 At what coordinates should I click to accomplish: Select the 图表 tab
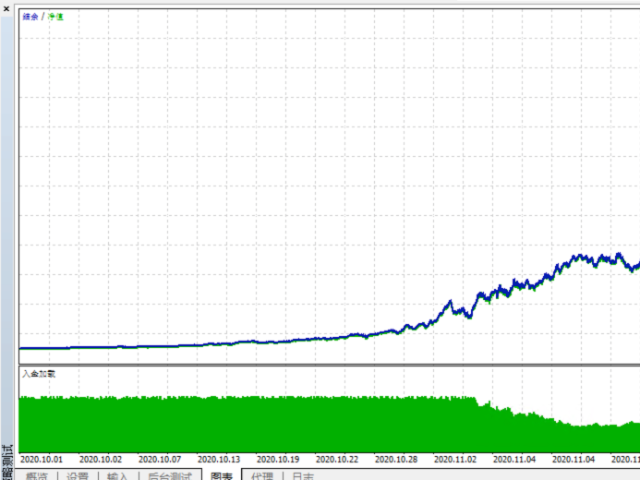click(x=221, y=476)
